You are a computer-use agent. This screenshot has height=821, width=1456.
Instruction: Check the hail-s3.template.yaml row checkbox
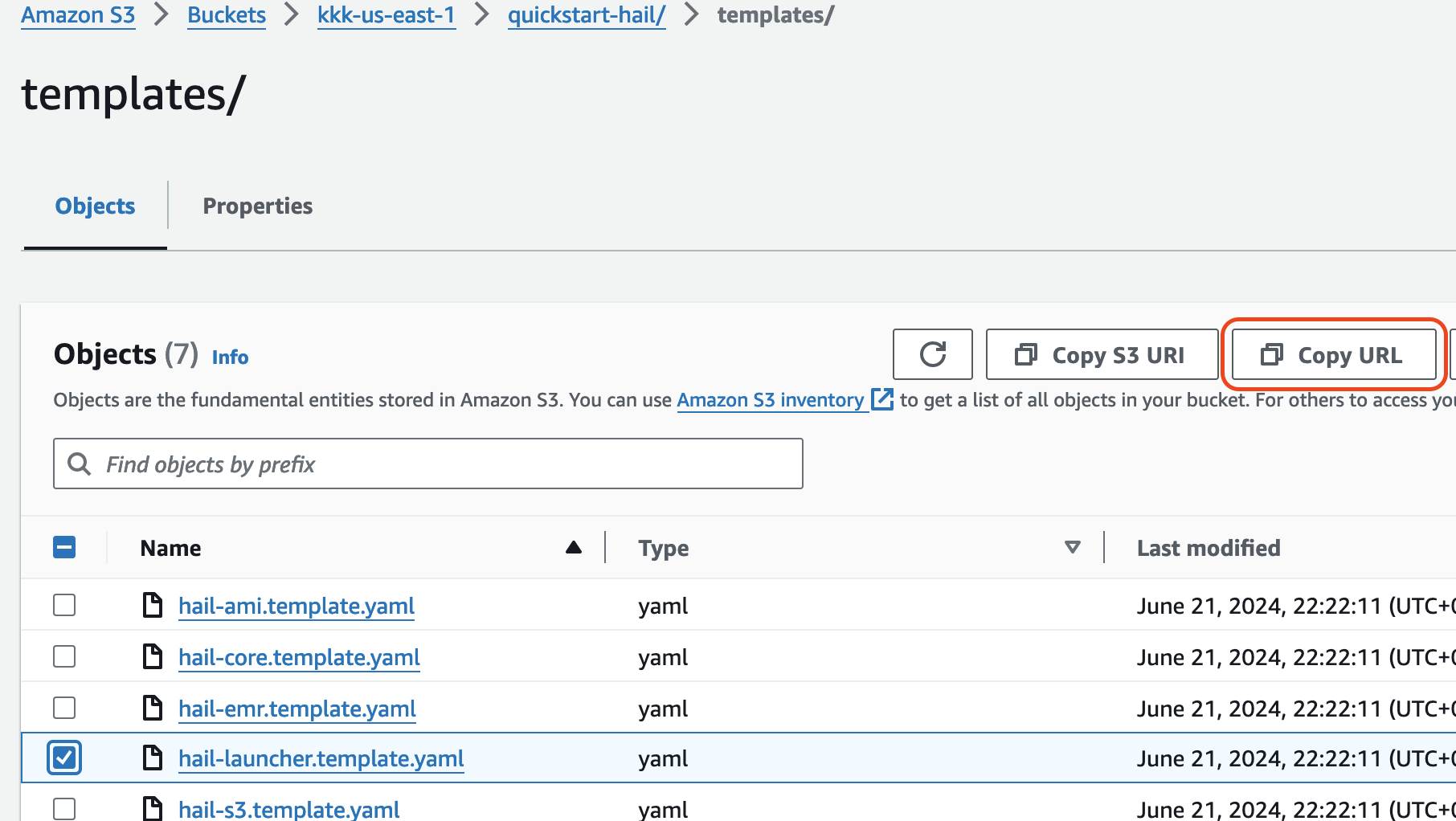tap(64, 808)
